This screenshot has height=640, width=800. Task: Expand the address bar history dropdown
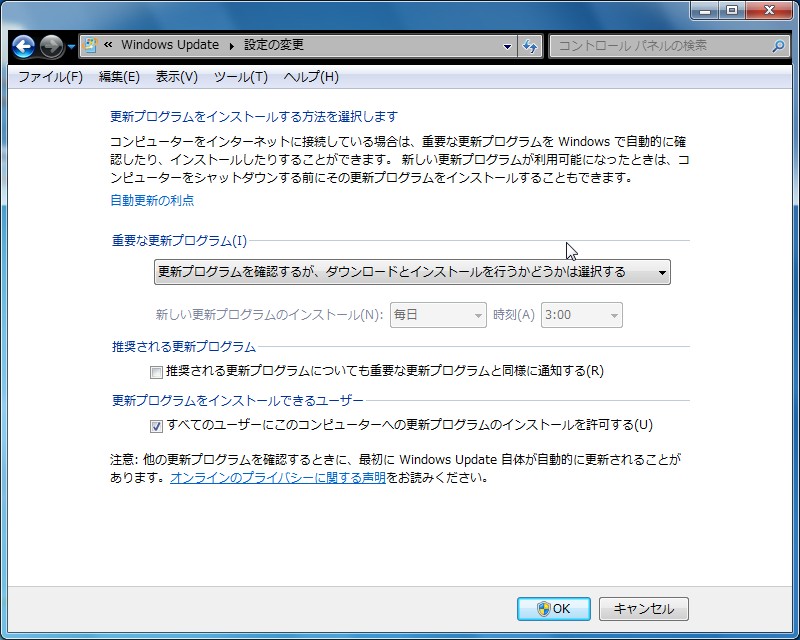pos(507,46)
